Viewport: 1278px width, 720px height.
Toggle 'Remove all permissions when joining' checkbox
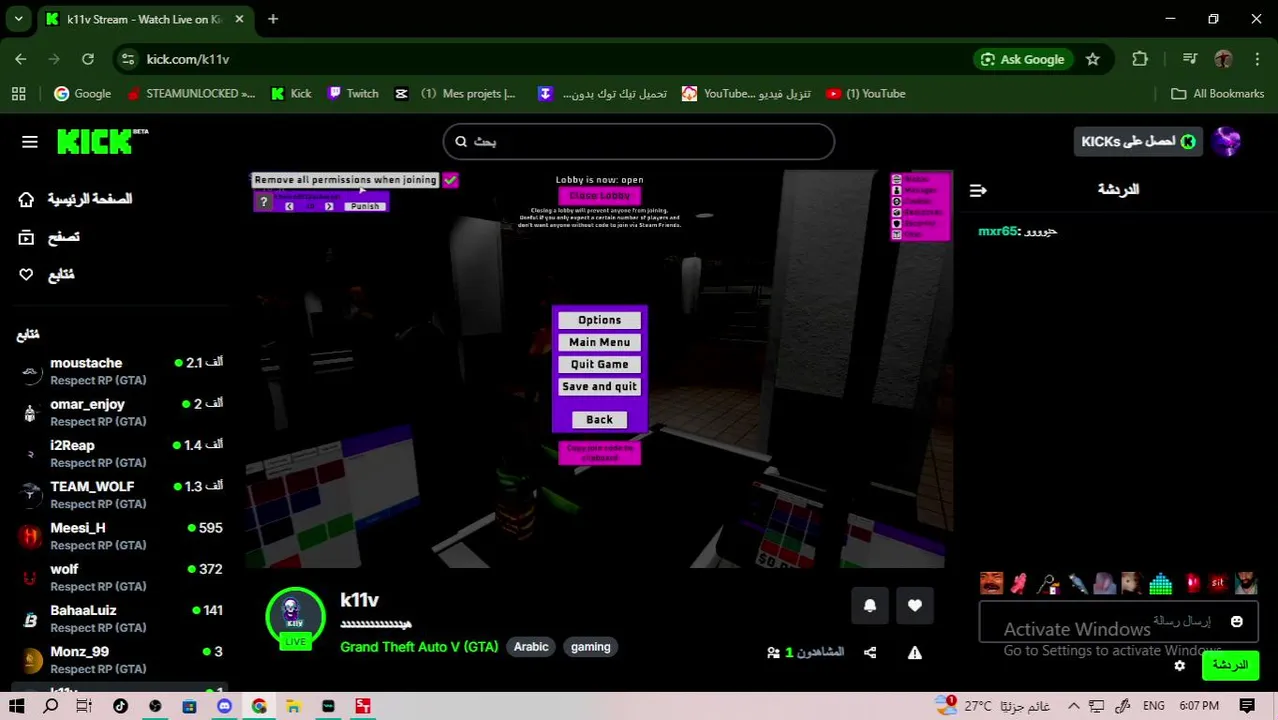[450, 180]
